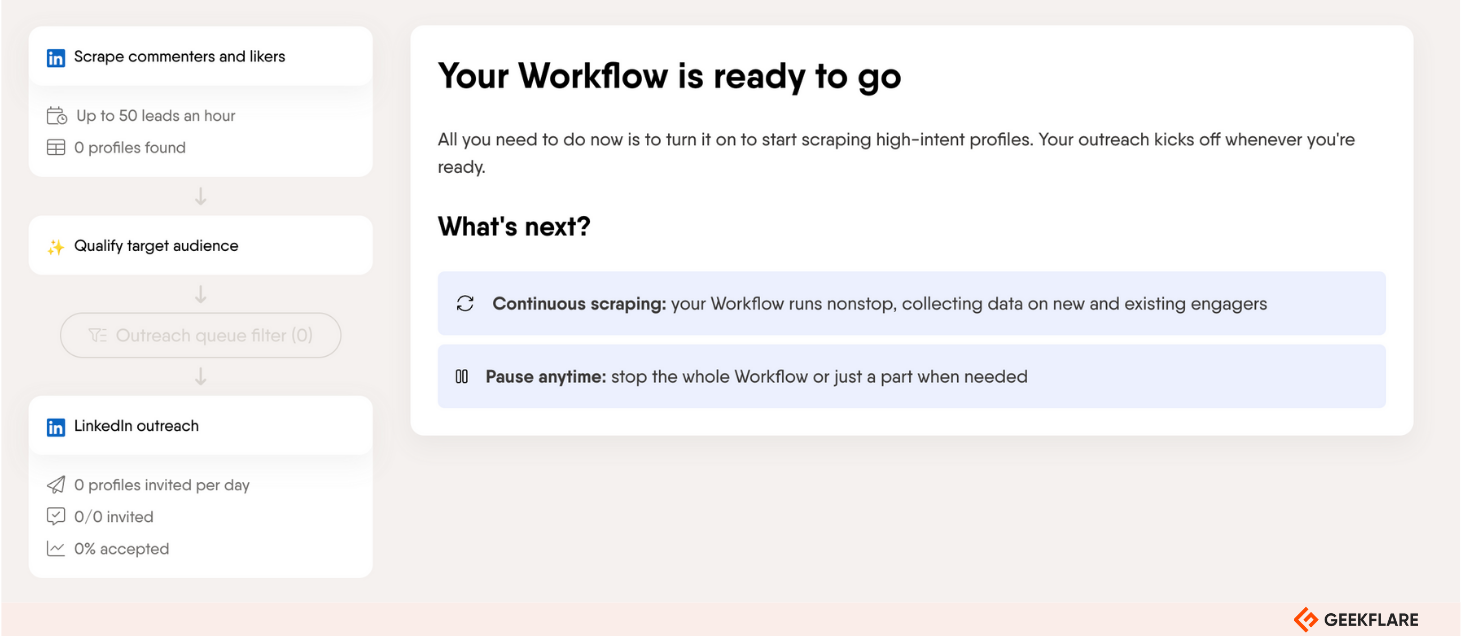The height and width of the screenshot is (636, 1462).
Task: Open Qualify target audience step
Action: [201, 245]
